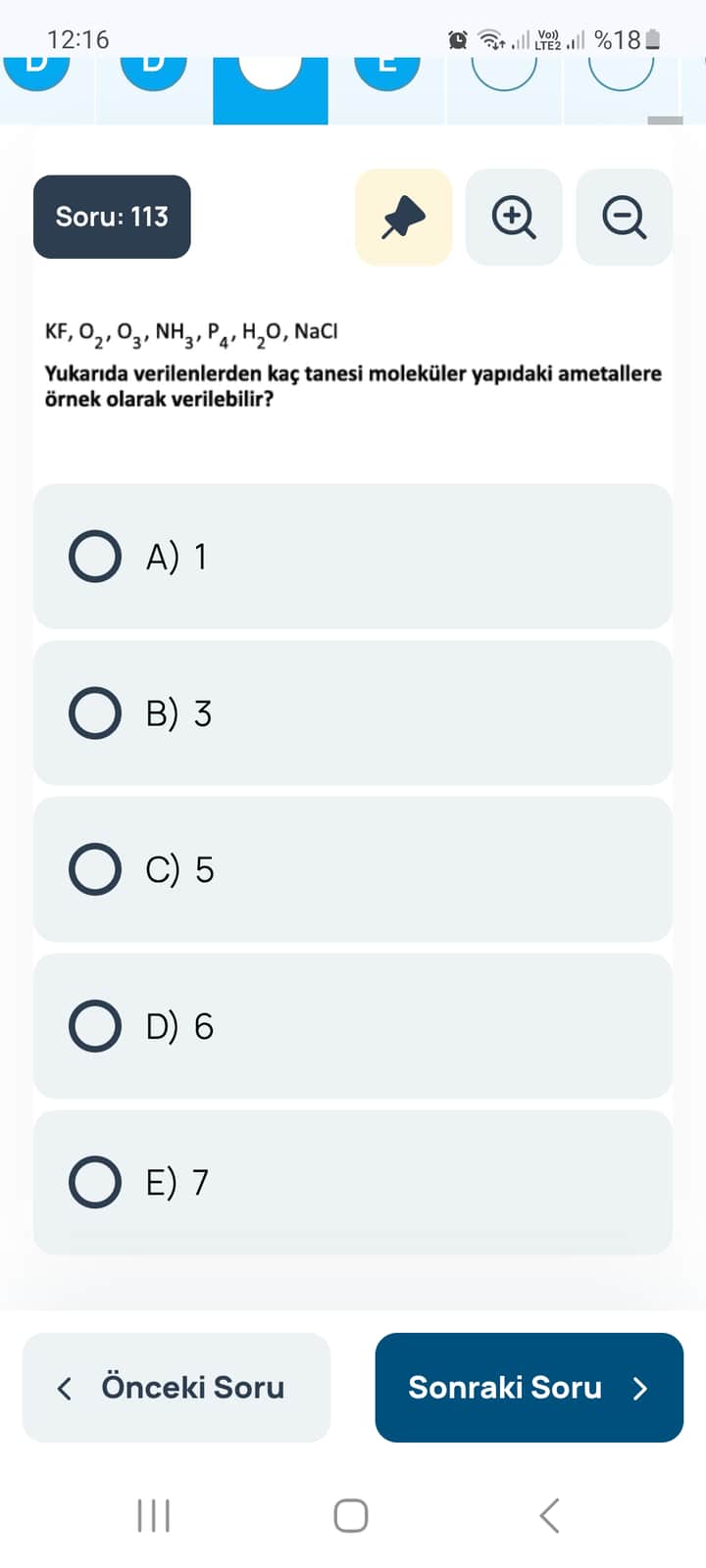Advance with the Sonraki Soru button
The width and height of the screenshot is (706, 1568).
click(x=529, y=1388)
